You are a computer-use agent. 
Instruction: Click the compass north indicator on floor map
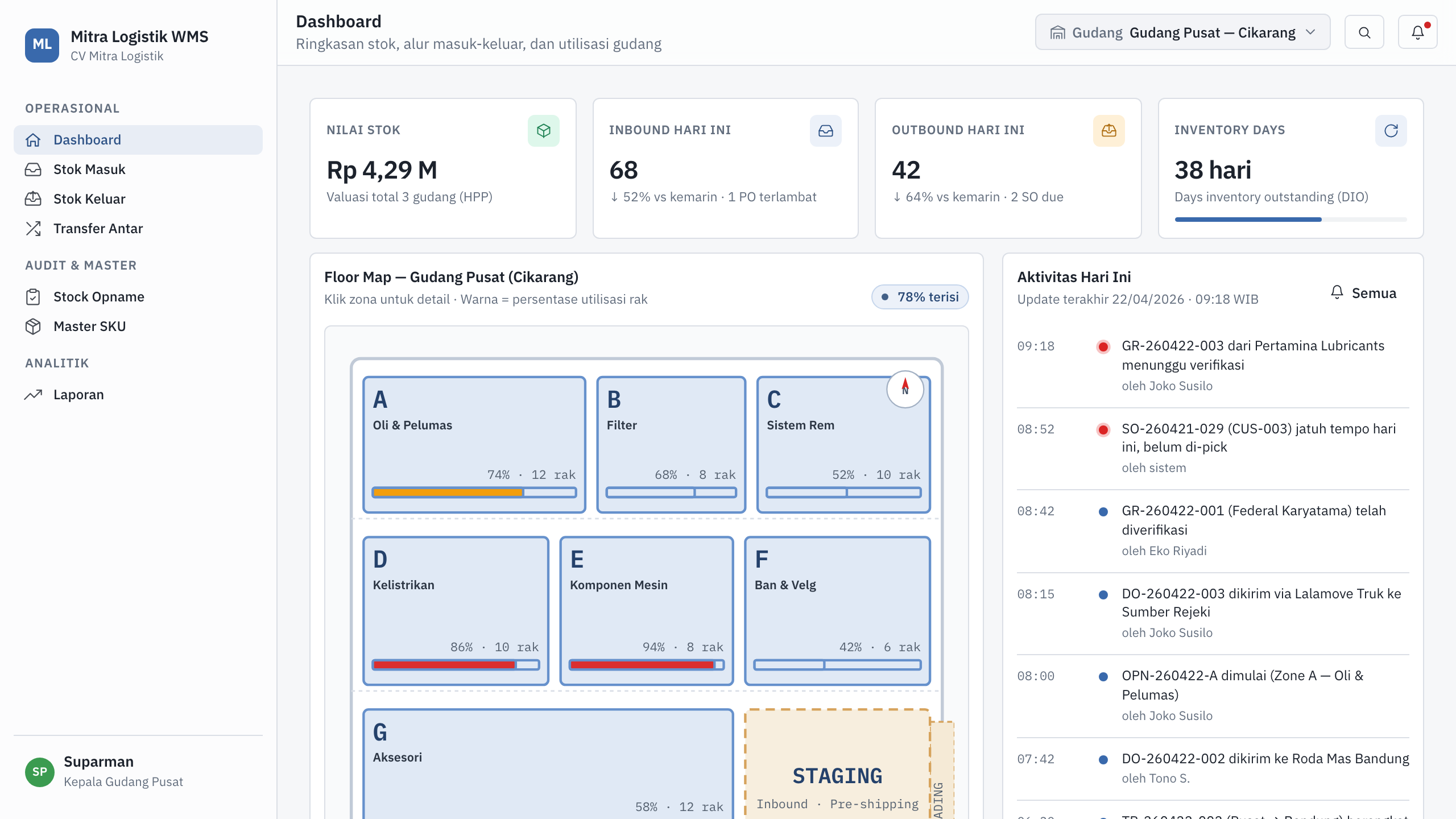(x=905, y=389)
